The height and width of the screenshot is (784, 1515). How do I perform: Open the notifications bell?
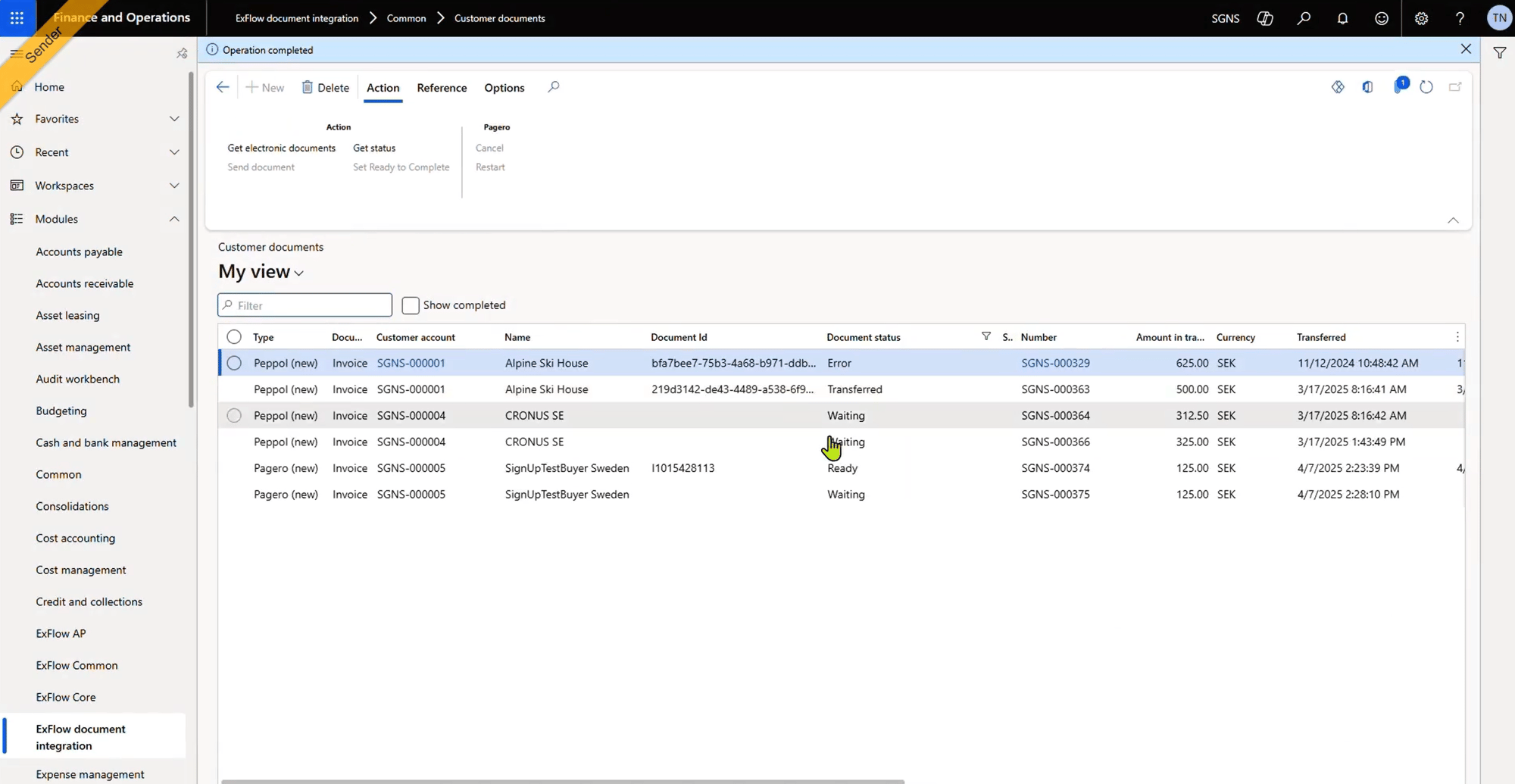click(1342, 18)
